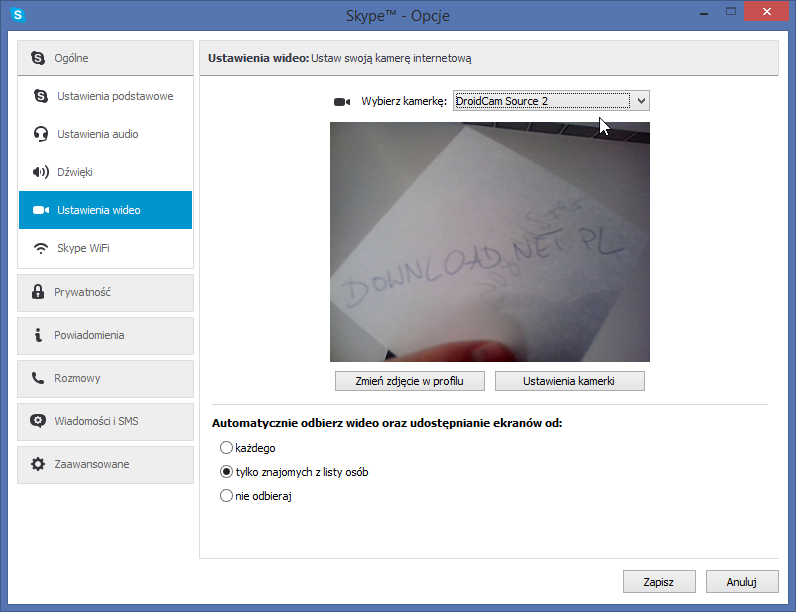Cancel changes with Anuluj
Image resolution: width=796 pixels, height=612 pixels.
pyautogui.click(x=742, y=582)
